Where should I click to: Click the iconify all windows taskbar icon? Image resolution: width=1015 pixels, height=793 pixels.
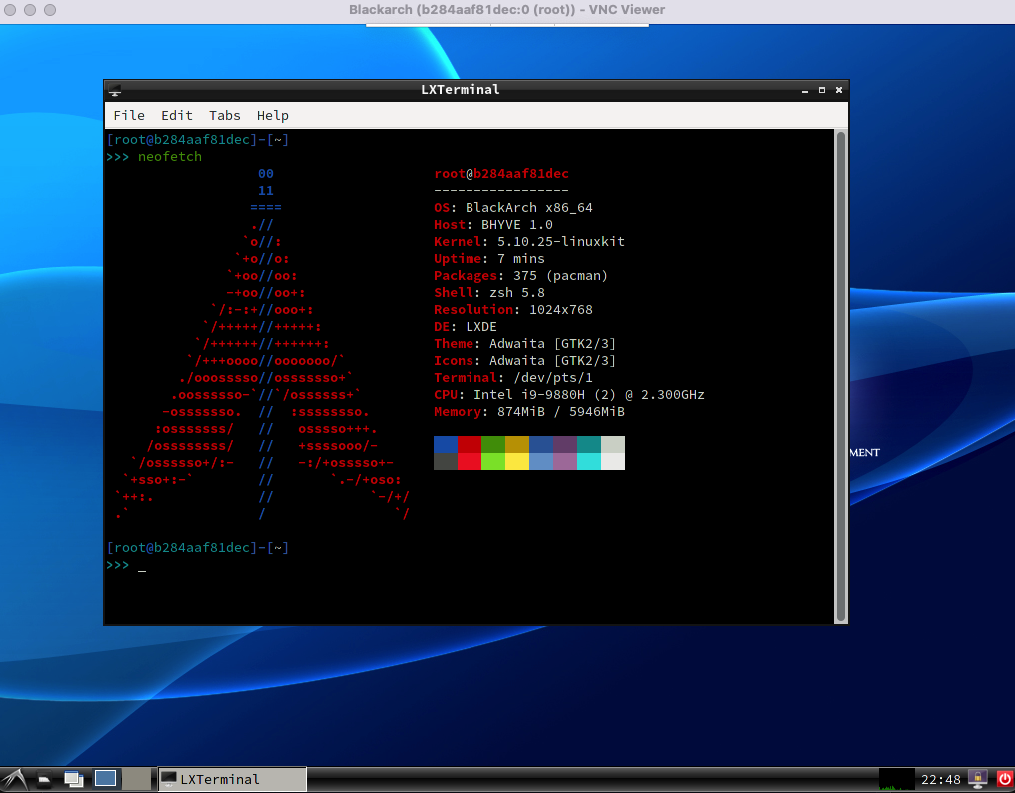point(73,779)
